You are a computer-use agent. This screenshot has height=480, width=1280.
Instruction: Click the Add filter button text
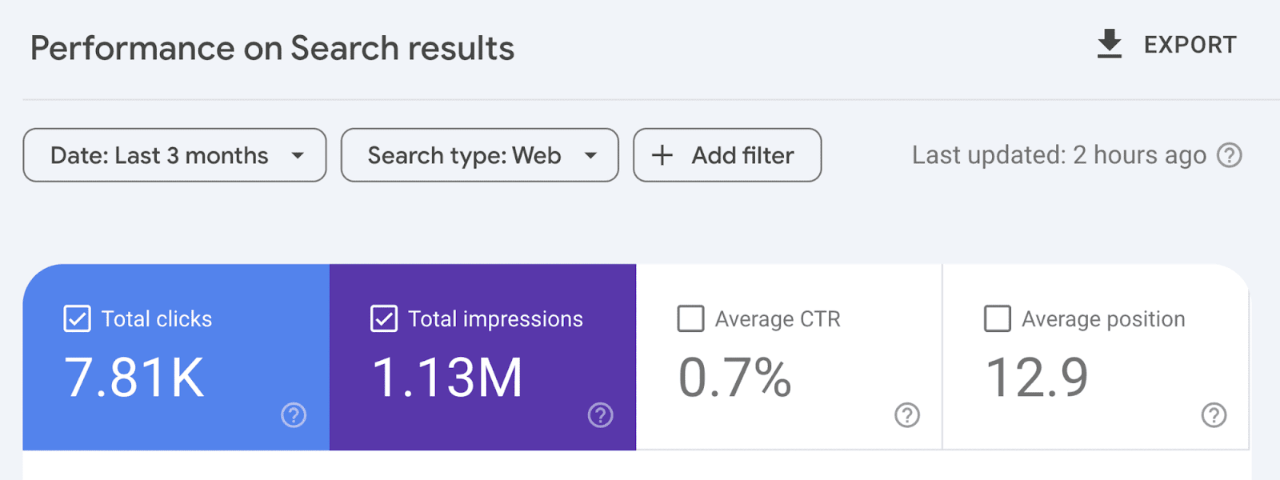coord(743,156)
